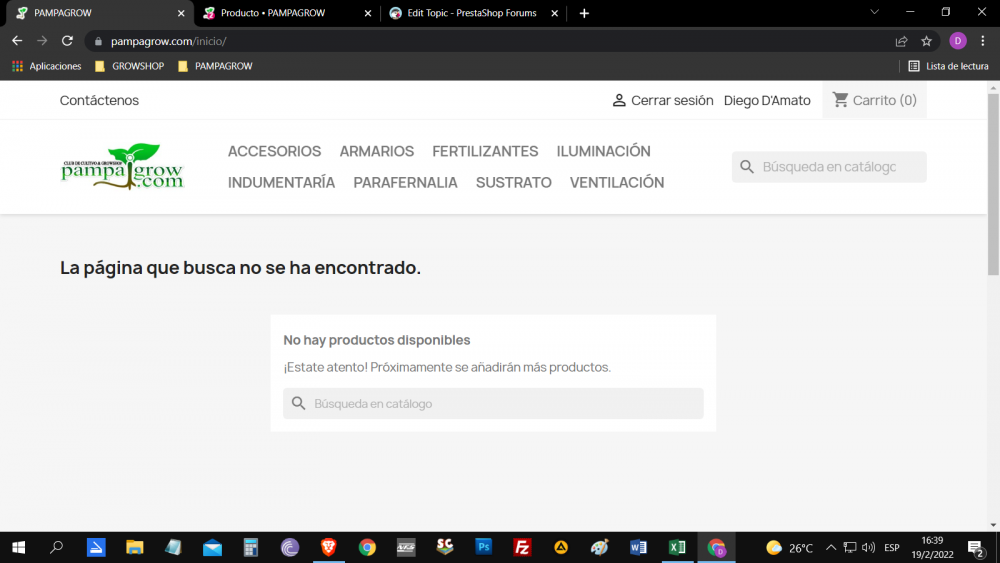Open FileZilla from taskbar
Image resolution: width=1000 pixels, height=563 pixels.
point(522,547)
